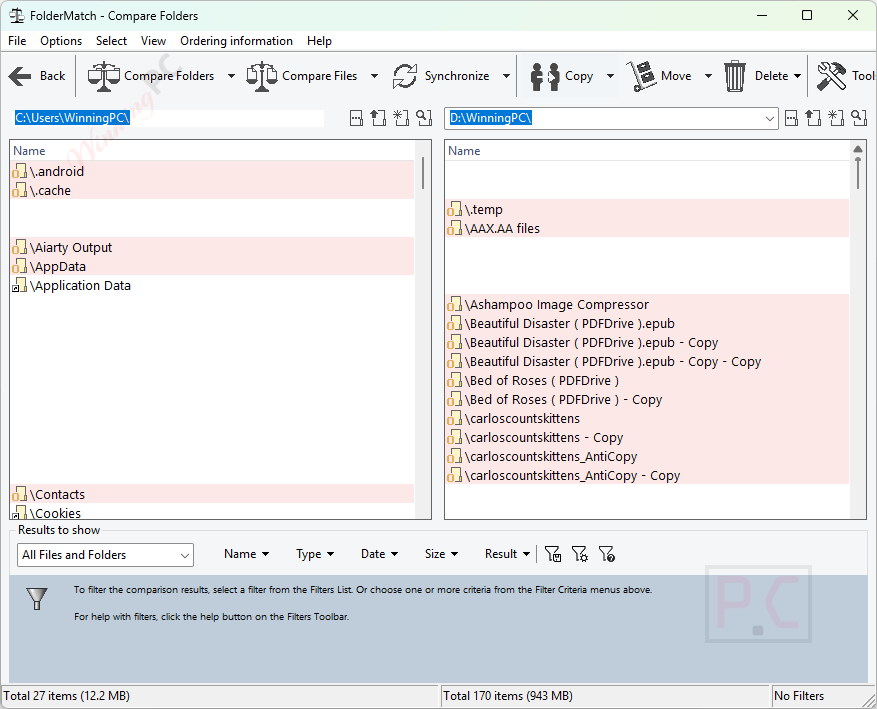Screen dimensions: 877x709
Task: Expand the Move dropdown arrow
Action: 708,76
